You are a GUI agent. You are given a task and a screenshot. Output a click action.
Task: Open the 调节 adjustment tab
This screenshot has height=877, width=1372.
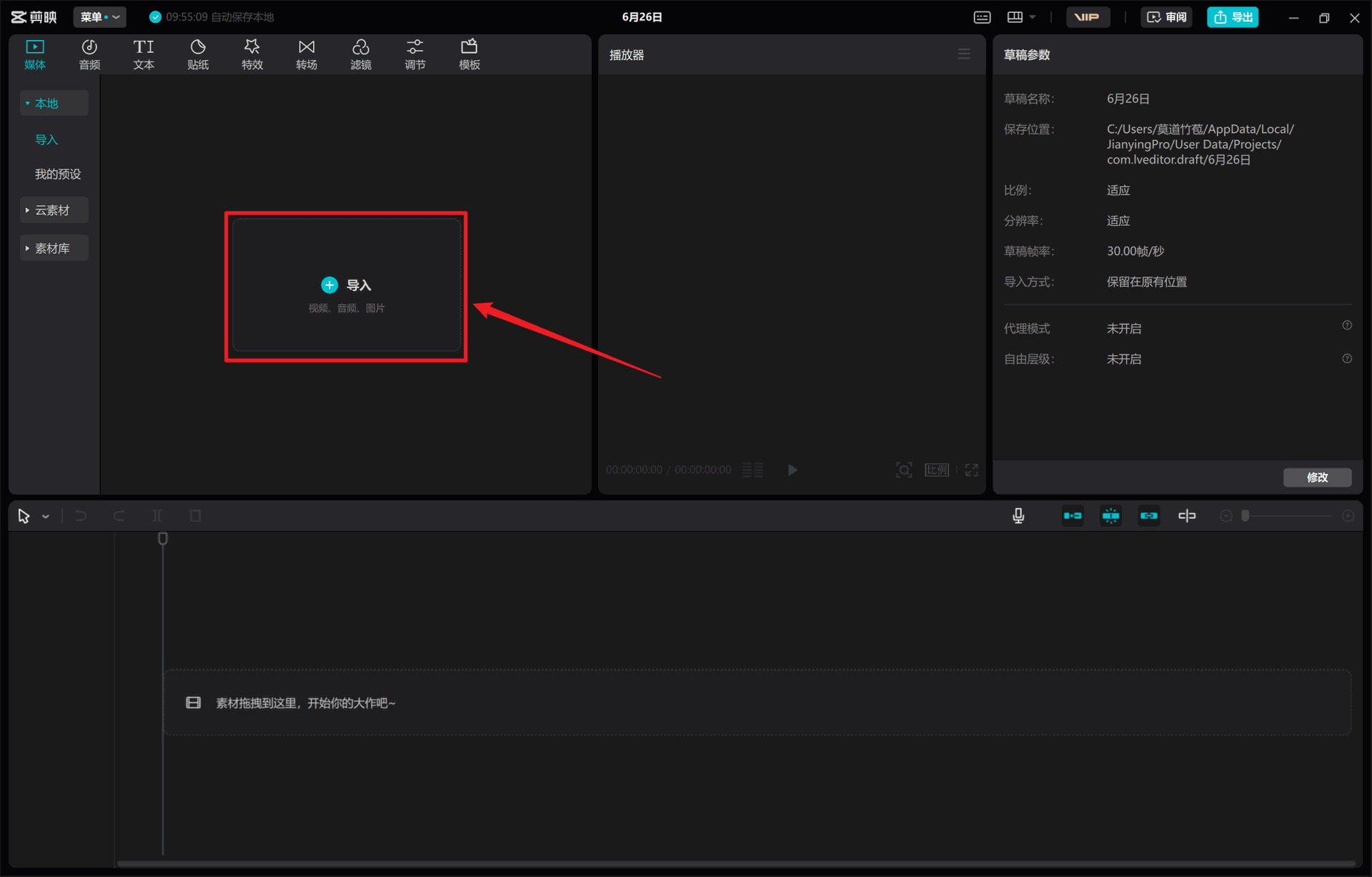coord(415,54)
